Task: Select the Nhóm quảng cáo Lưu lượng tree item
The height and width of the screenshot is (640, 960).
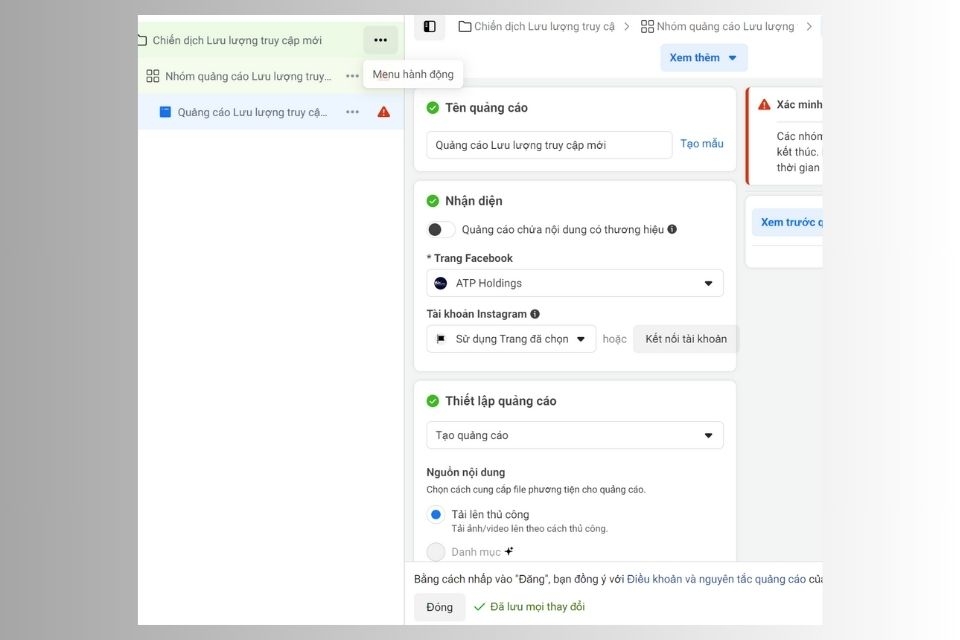Action: pyautogui.click(x=247, y=76)
